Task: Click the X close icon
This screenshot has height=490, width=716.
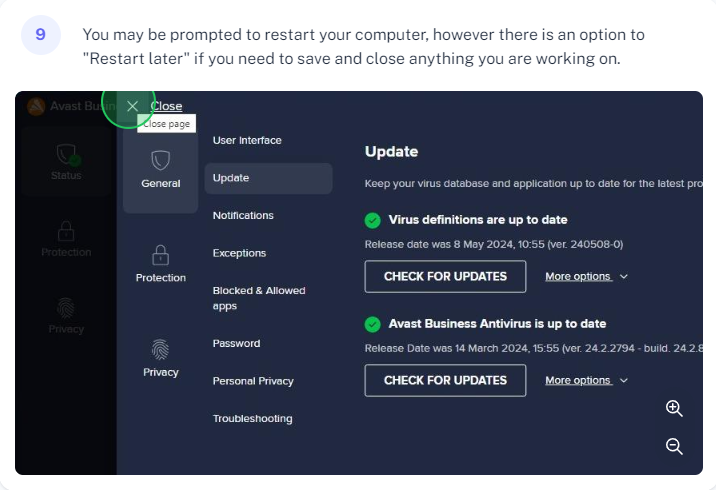Action: coord(132,106)
